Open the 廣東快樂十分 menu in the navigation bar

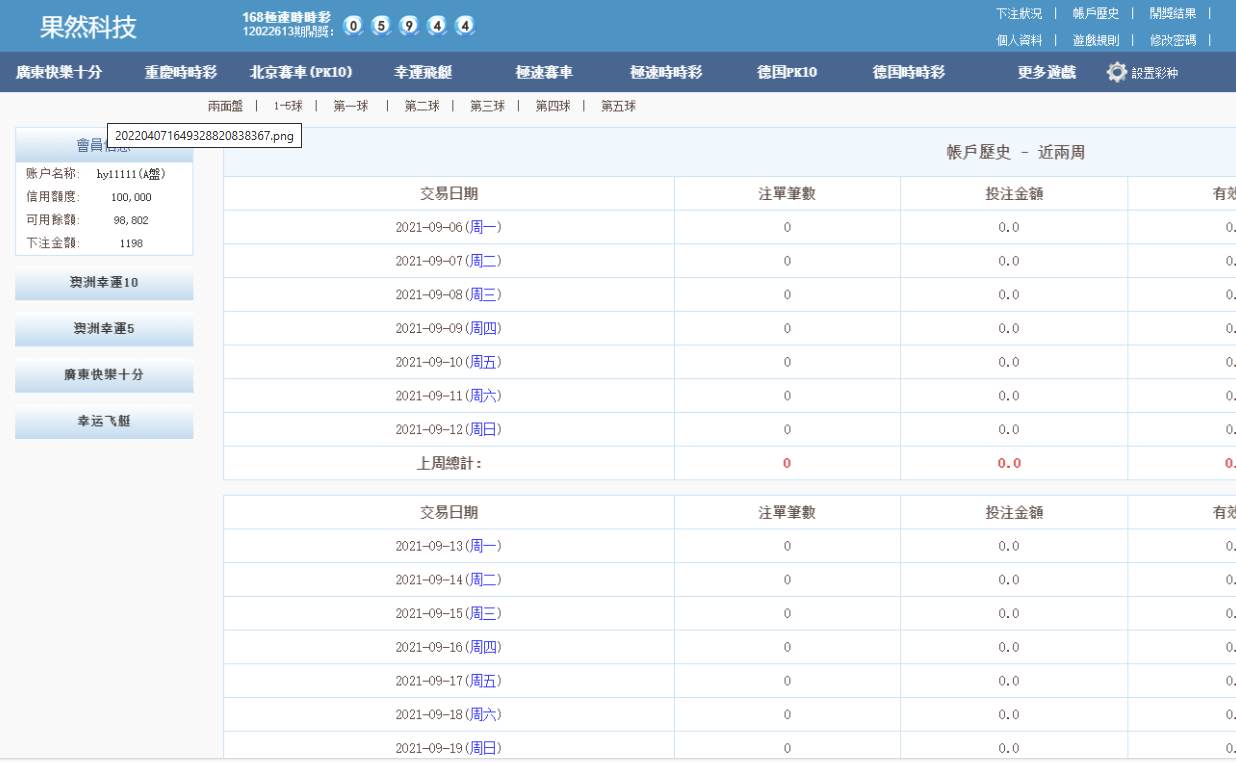coord(59,72)
